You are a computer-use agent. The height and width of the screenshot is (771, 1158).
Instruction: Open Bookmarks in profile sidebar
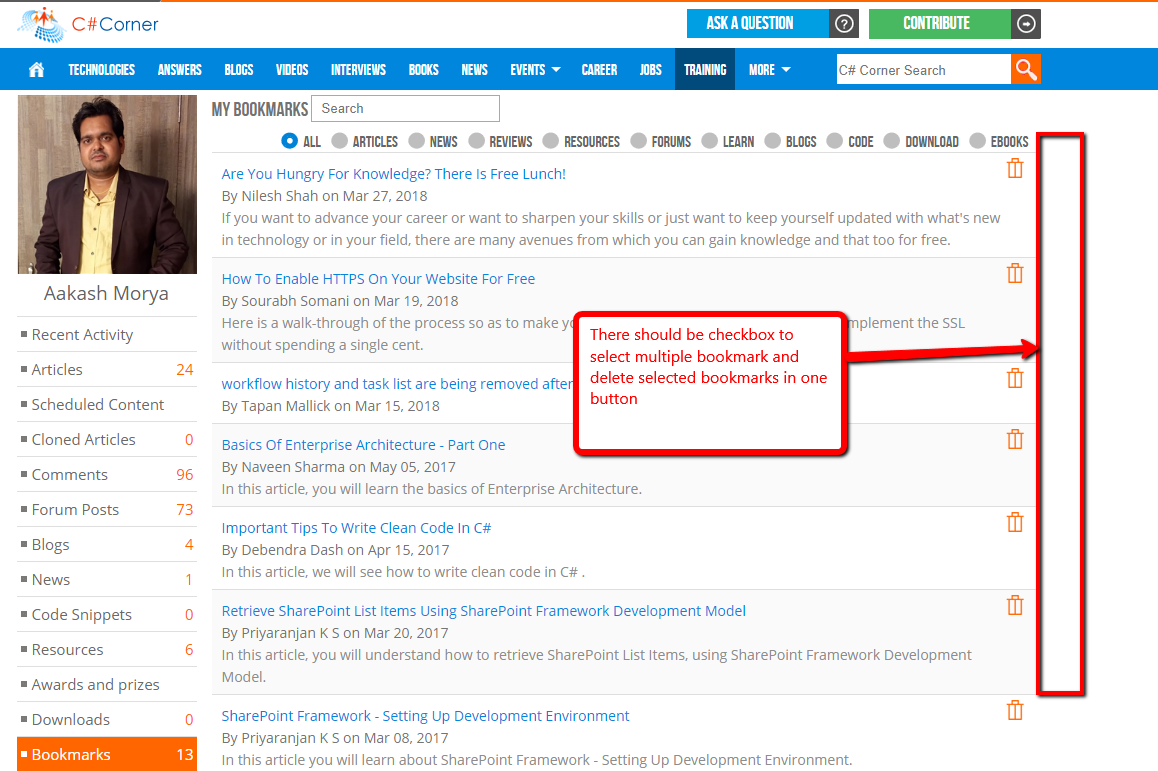pos(107,754)
